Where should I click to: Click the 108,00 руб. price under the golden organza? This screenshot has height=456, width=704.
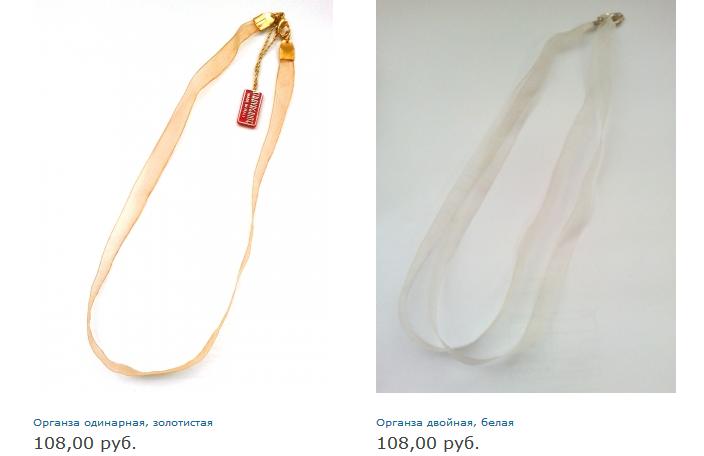pyautogui.click(x=85, y=443)
